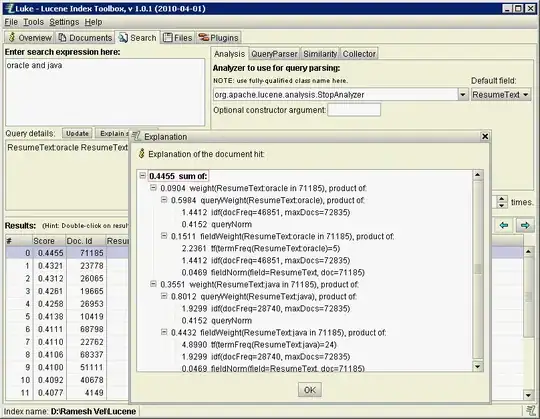Click OK in the Explanation dialog
The height and width of the screenshot is (419, 540).
point(310,390)
